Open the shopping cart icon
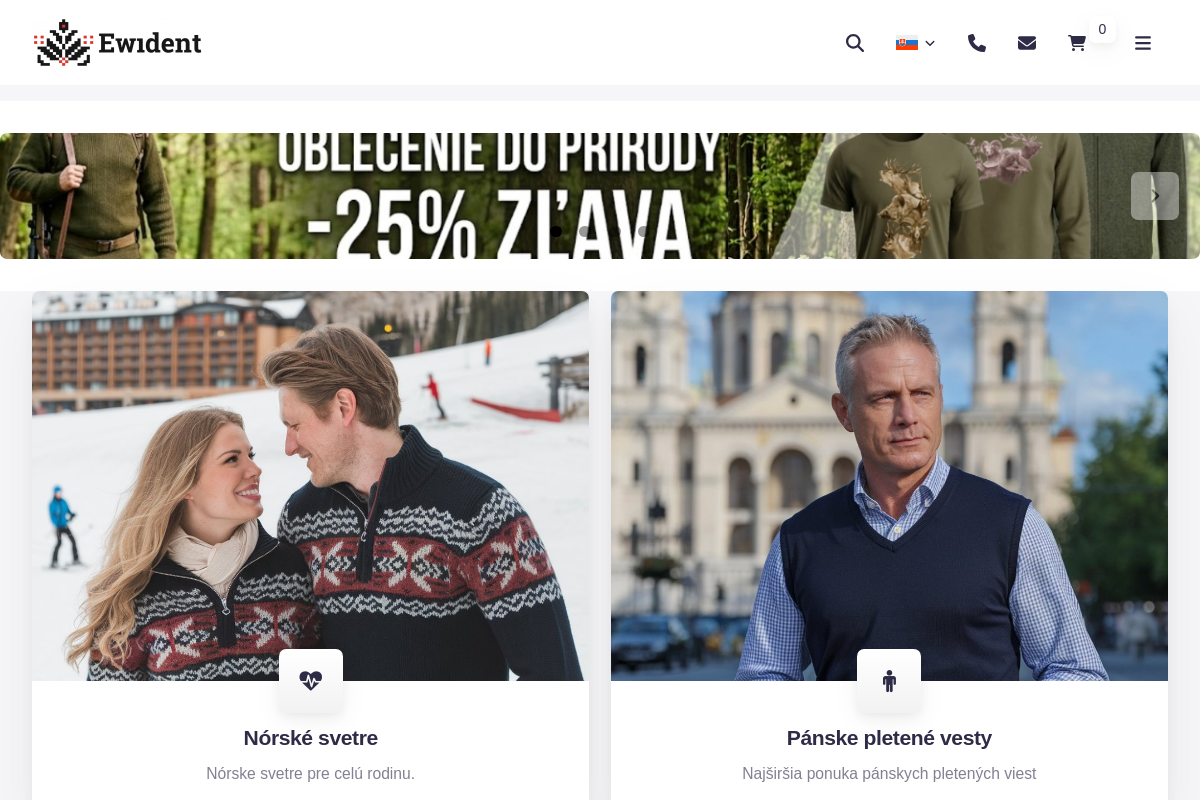1200x800 pixels. [x=1077, y=43]
